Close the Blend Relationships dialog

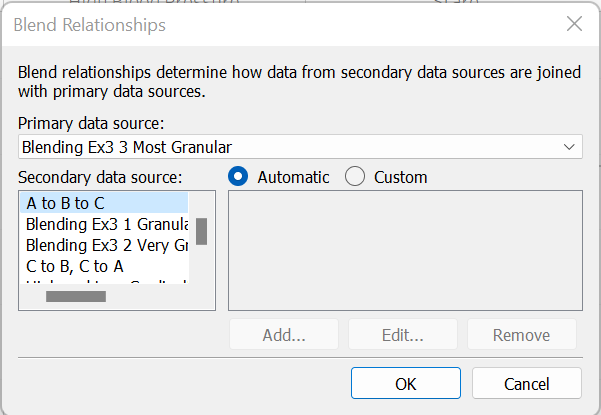(573, 25)
